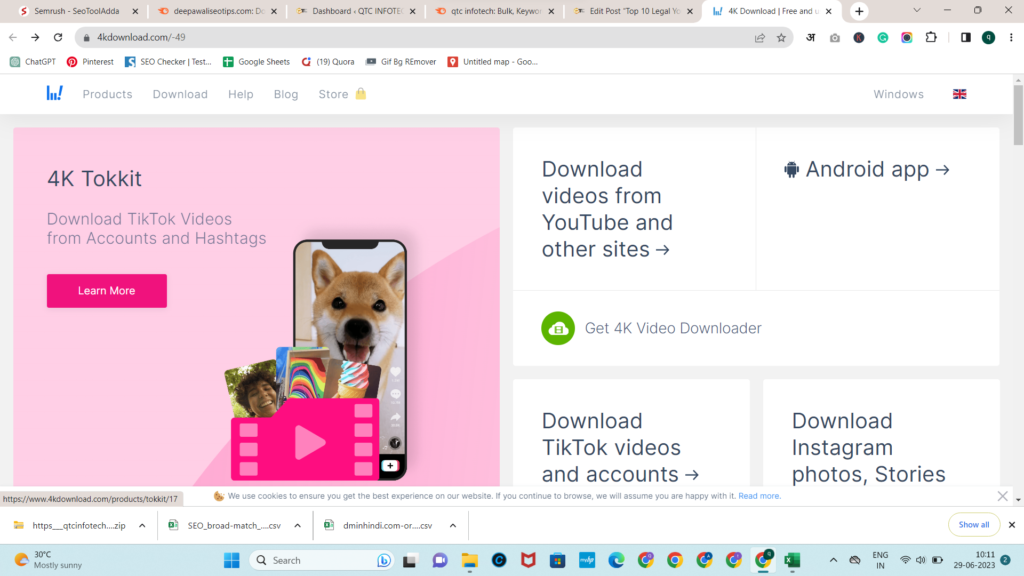Click the UK flag language icon
The image size is (1024, 576).
coord(959,94)
